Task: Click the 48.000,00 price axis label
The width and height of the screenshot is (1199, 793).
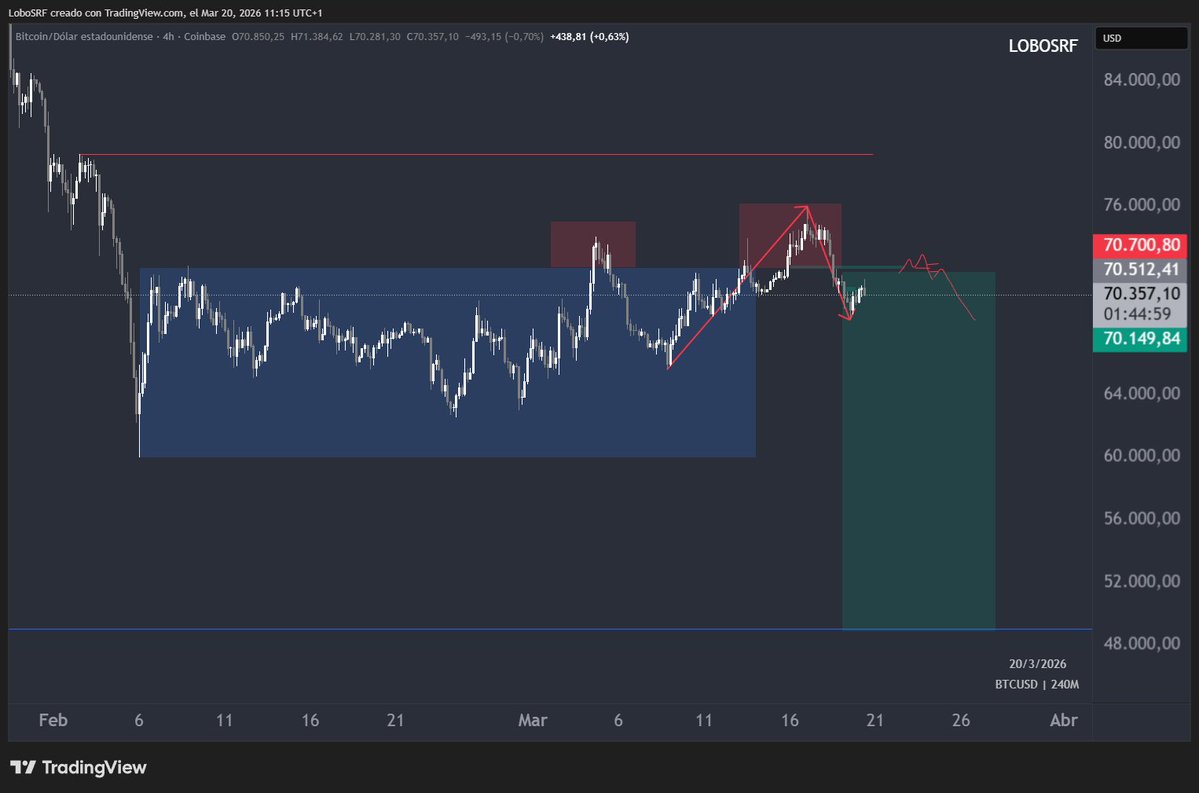Action: coord(1142,643)
